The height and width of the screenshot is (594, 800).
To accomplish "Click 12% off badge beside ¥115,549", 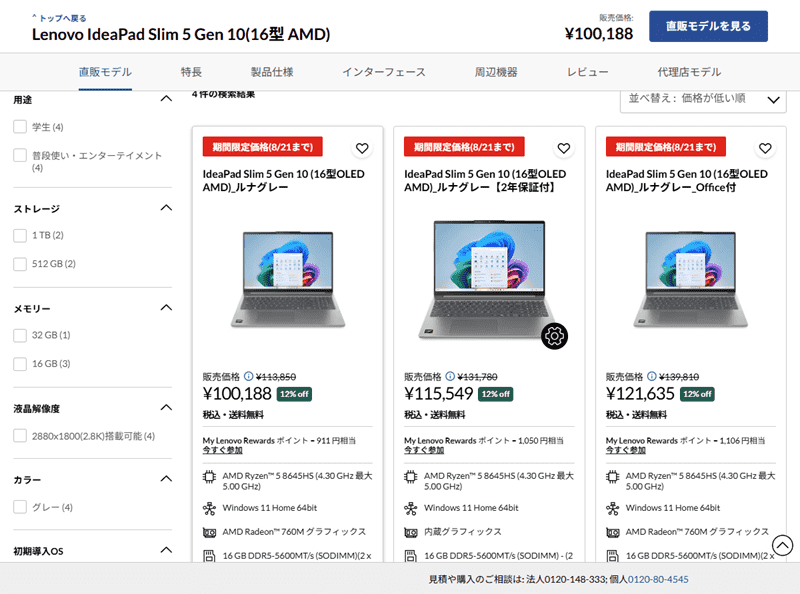I will [x=496, y=394].
